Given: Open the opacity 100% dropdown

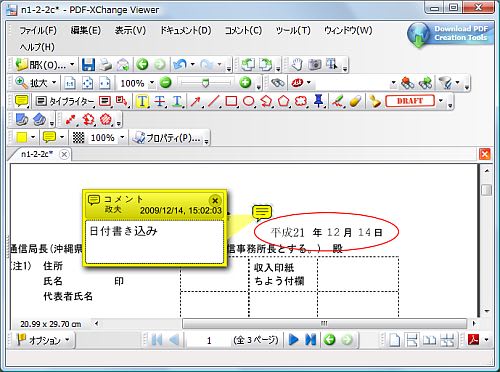Looking at the screenshot, I should tap(122, 137).
